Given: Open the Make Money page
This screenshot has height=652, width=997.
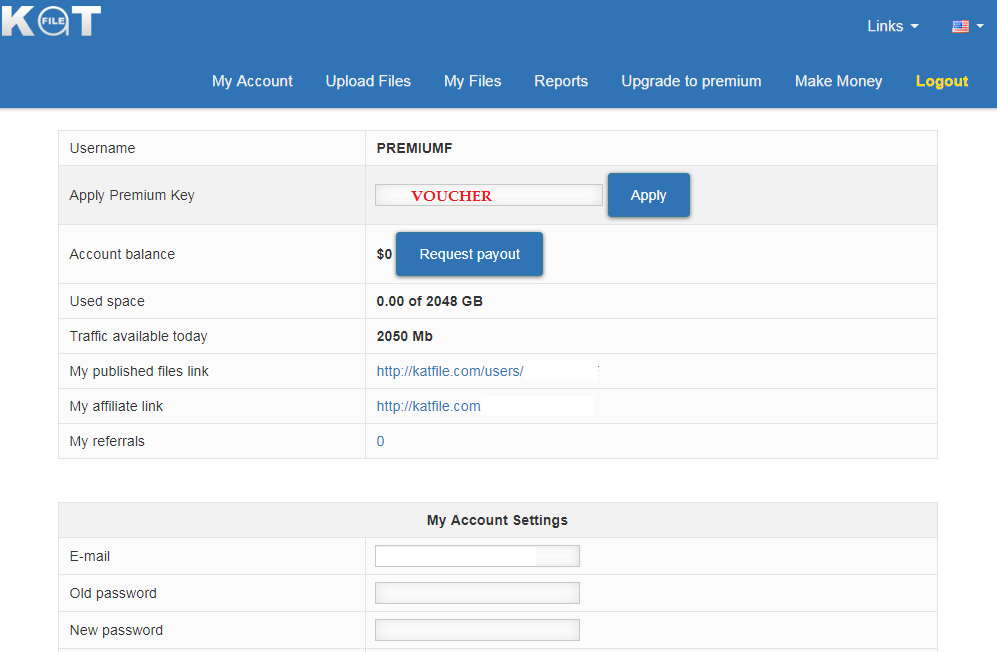Looking at the screenshot, I should pyautogui.click(x=838, y=81).
